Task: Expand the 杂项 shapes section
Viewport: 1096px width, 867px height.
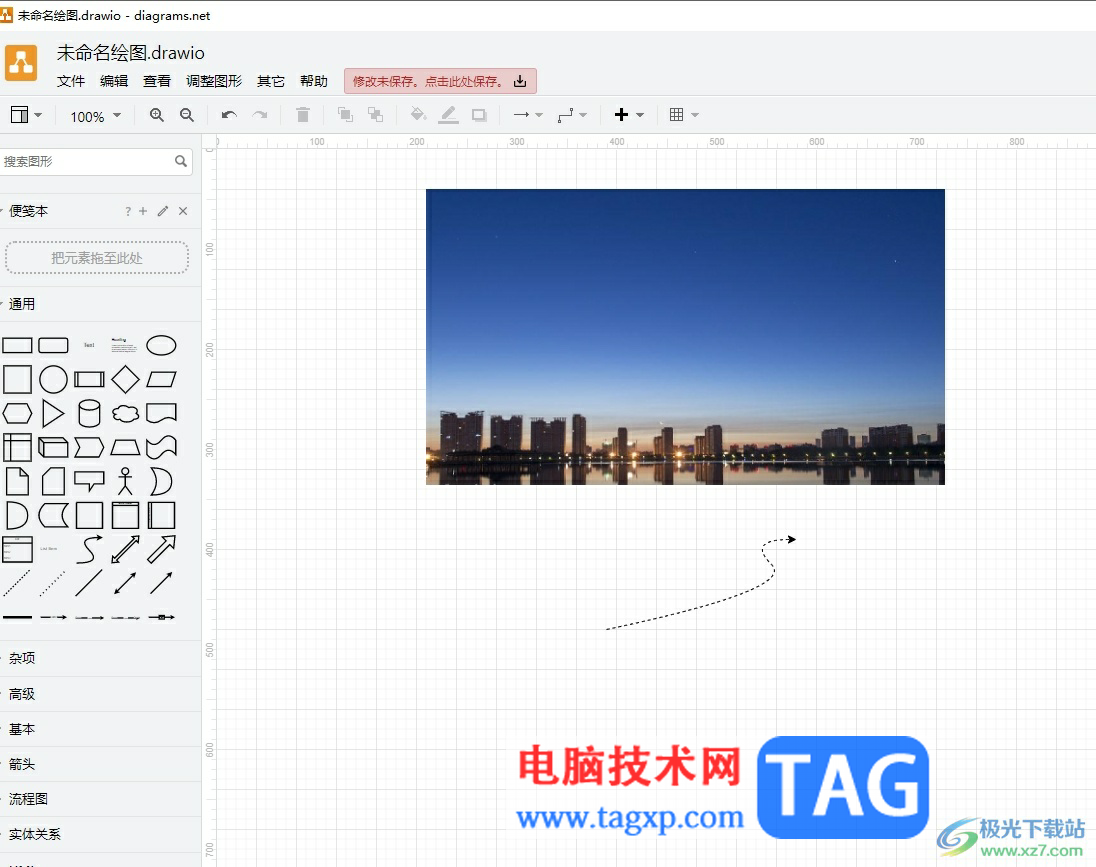Action: click(22, 658)
